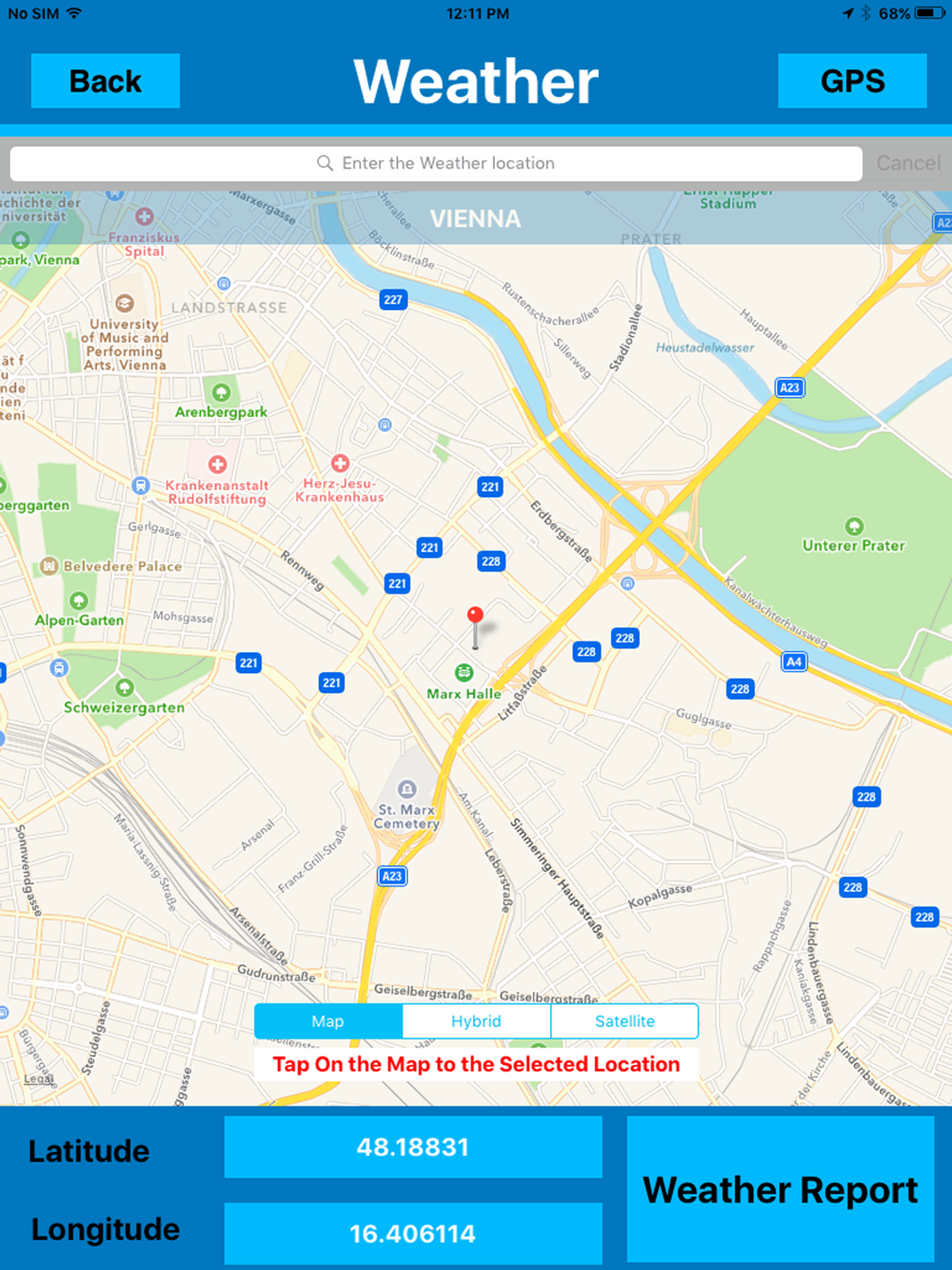The image size is (952, 1270).
Task: Focus the weather location search field
Action: click(436, 163)
